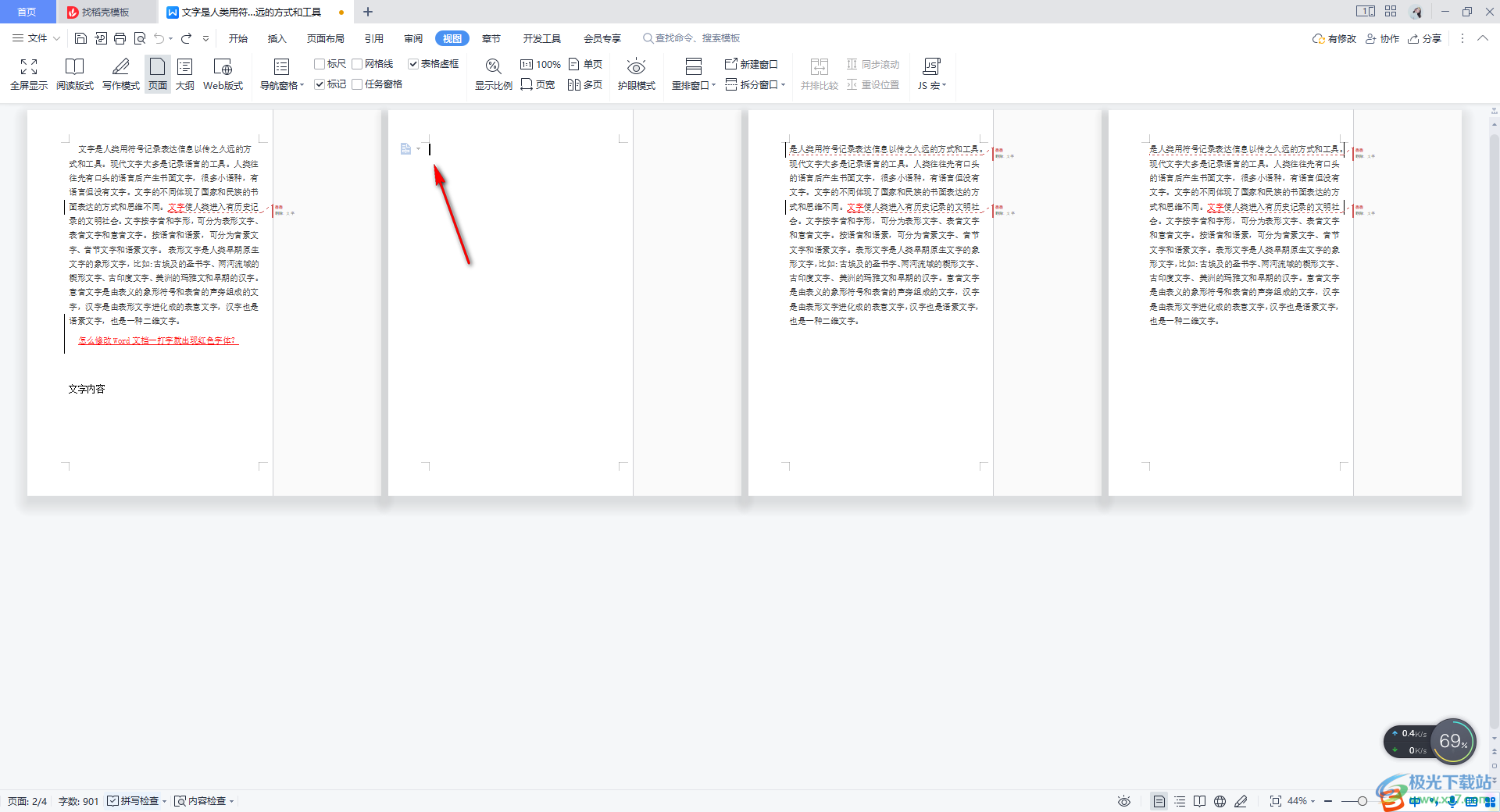Viewport: 1500px width, 812px height.
Task: Select Web layout view
Action: pyautogui.click(x=223, y=74)
